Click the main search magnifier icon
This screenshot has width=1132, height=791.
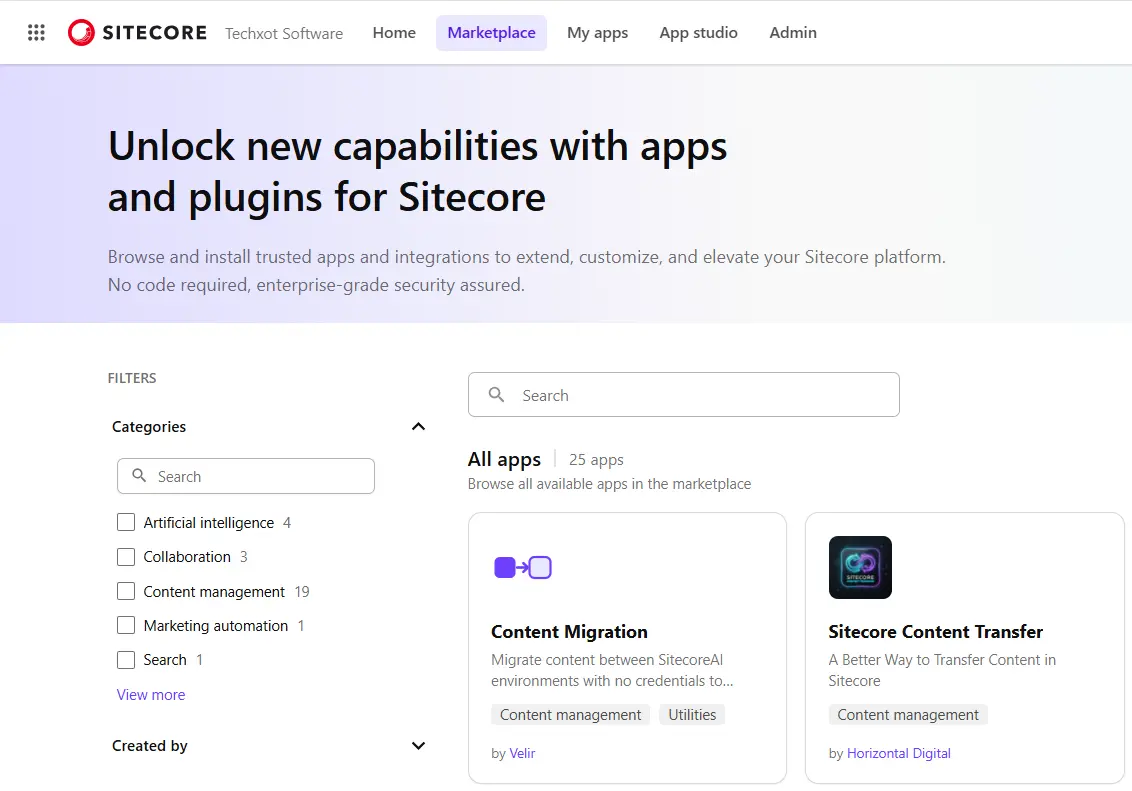pyautogui.click(x=496, y=394)
